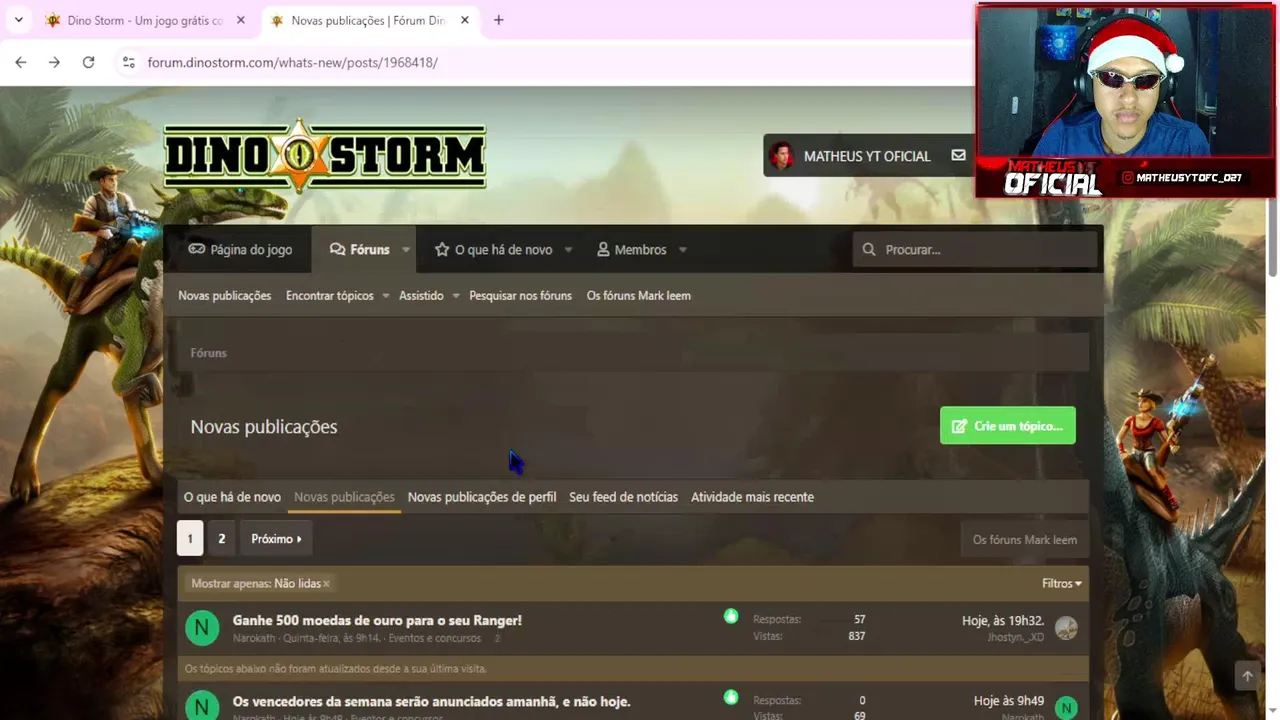Open topic Os vencedores da semana serão anunciados
The height and width of the screenshot is (720, 1280).
pos(431,701)
